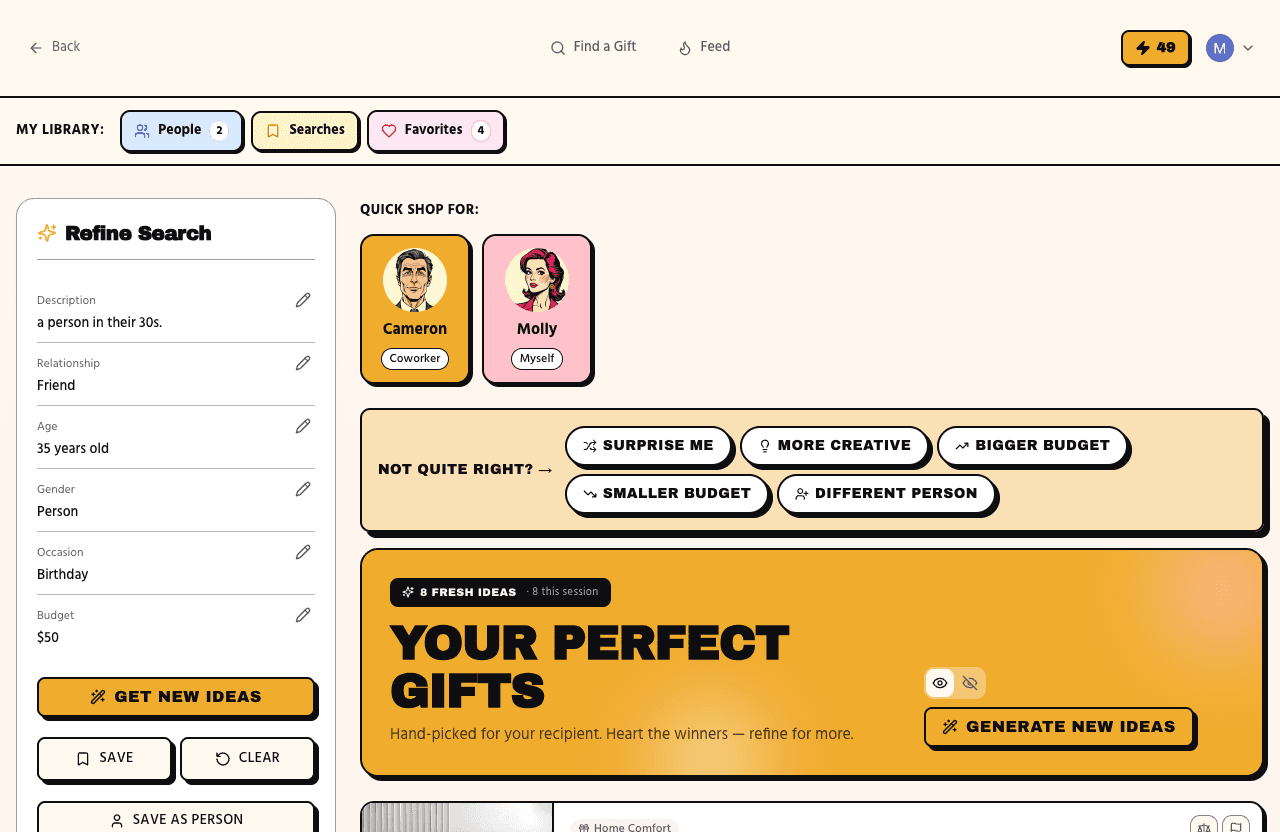Choose the Smaller Budget option
Viewport: 1280px width, 832px height.
pos(667,494)
